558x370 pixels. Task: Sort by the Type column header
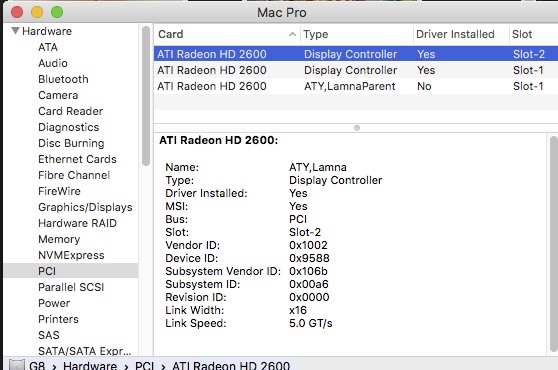[x=316, y=34]
